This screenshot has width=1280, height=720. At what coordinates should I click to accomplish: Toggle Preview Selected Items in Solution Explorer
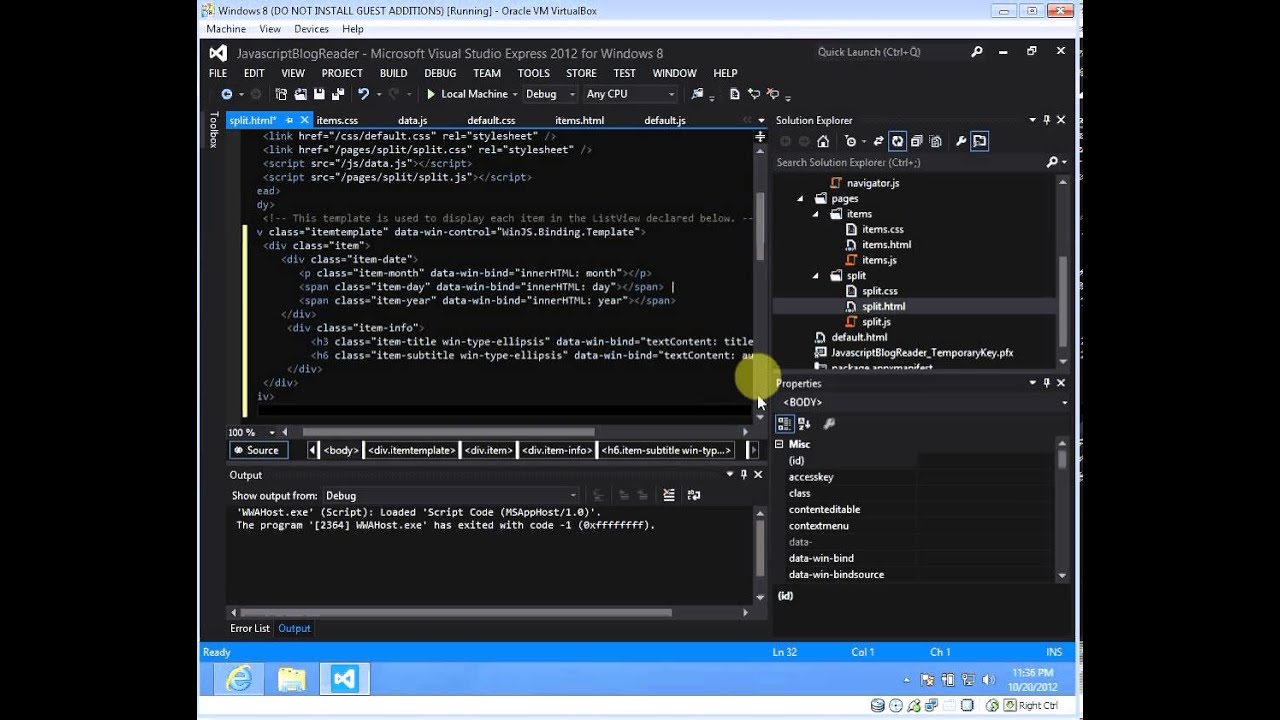[x=980, y=141]
